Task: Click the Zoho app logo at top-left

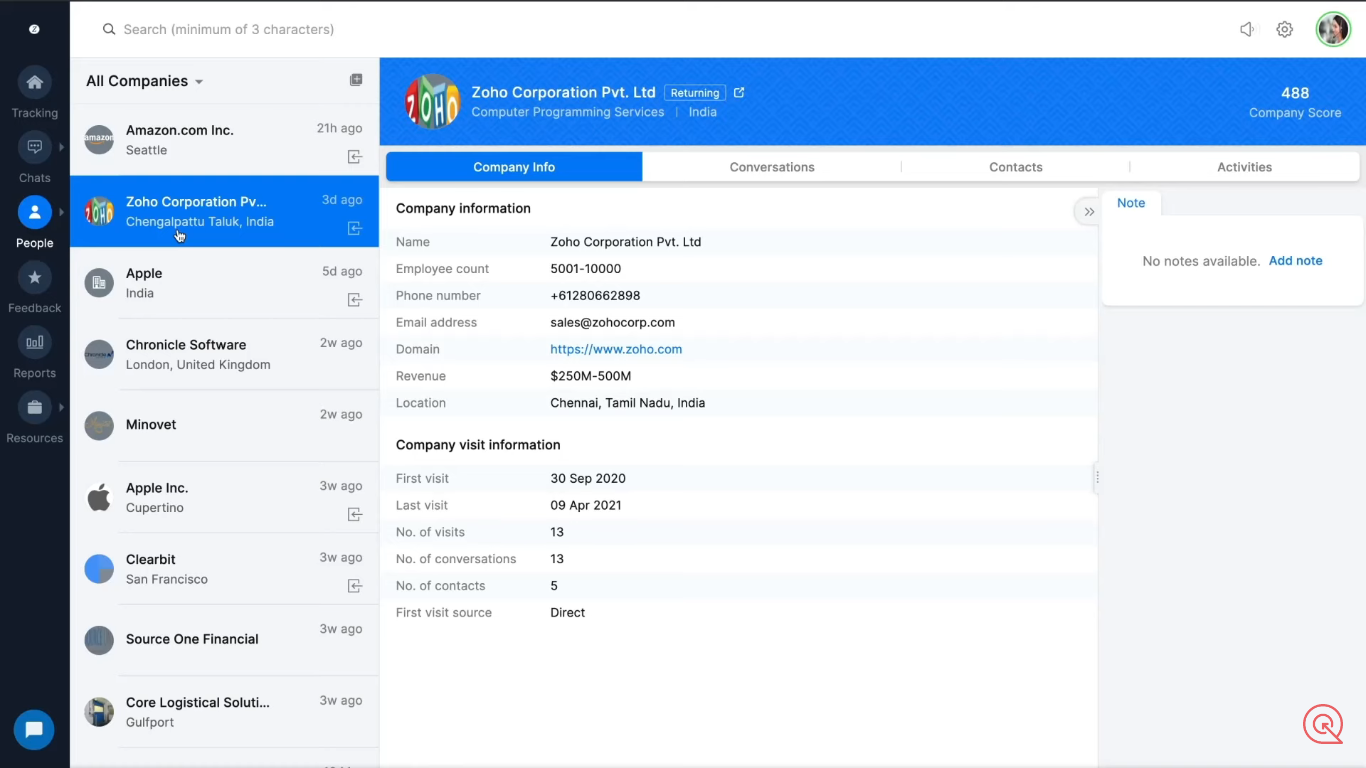Action: pyautogui.click(x=34, y=29)
